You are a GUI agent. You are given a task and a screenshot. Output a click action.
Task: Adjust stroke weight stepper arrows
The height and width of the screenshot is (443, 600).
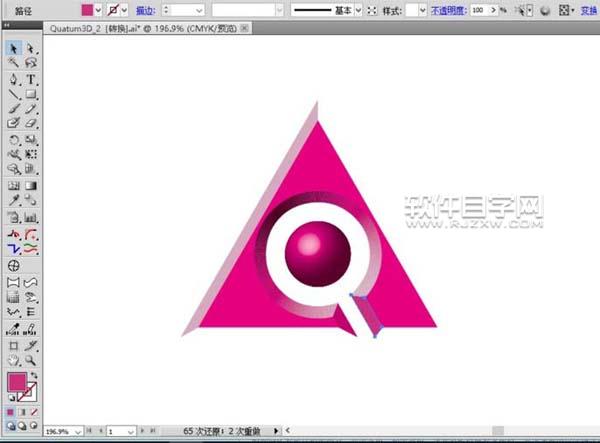(x=166, y=10)
